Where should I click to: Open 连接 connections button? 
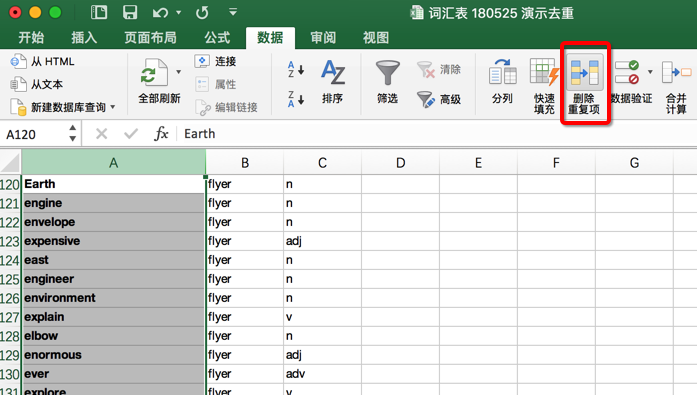pos(215,61)
